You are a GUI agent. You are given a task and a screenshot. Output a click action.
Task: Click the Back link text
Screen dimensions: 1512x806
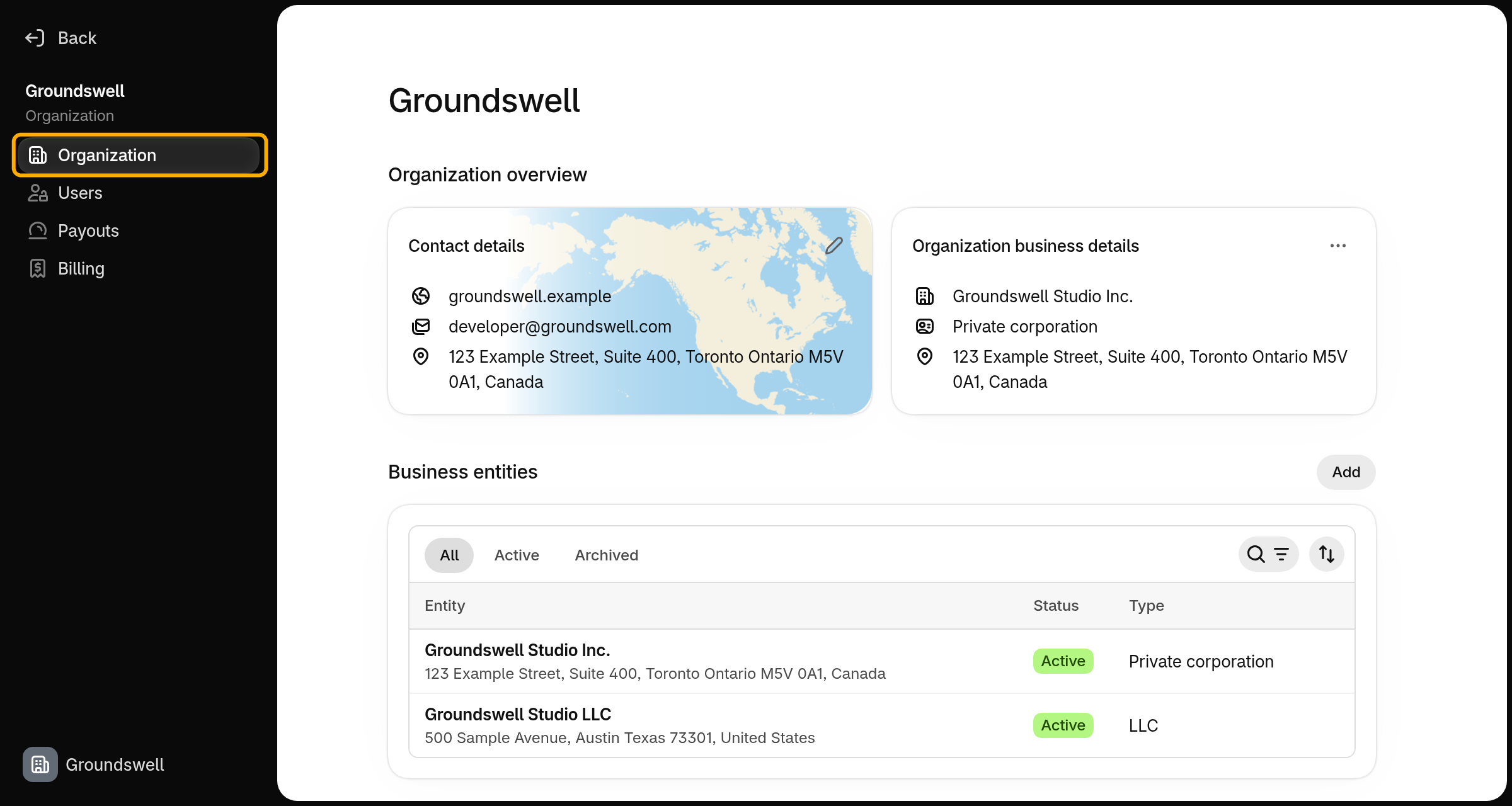[77, 38]
